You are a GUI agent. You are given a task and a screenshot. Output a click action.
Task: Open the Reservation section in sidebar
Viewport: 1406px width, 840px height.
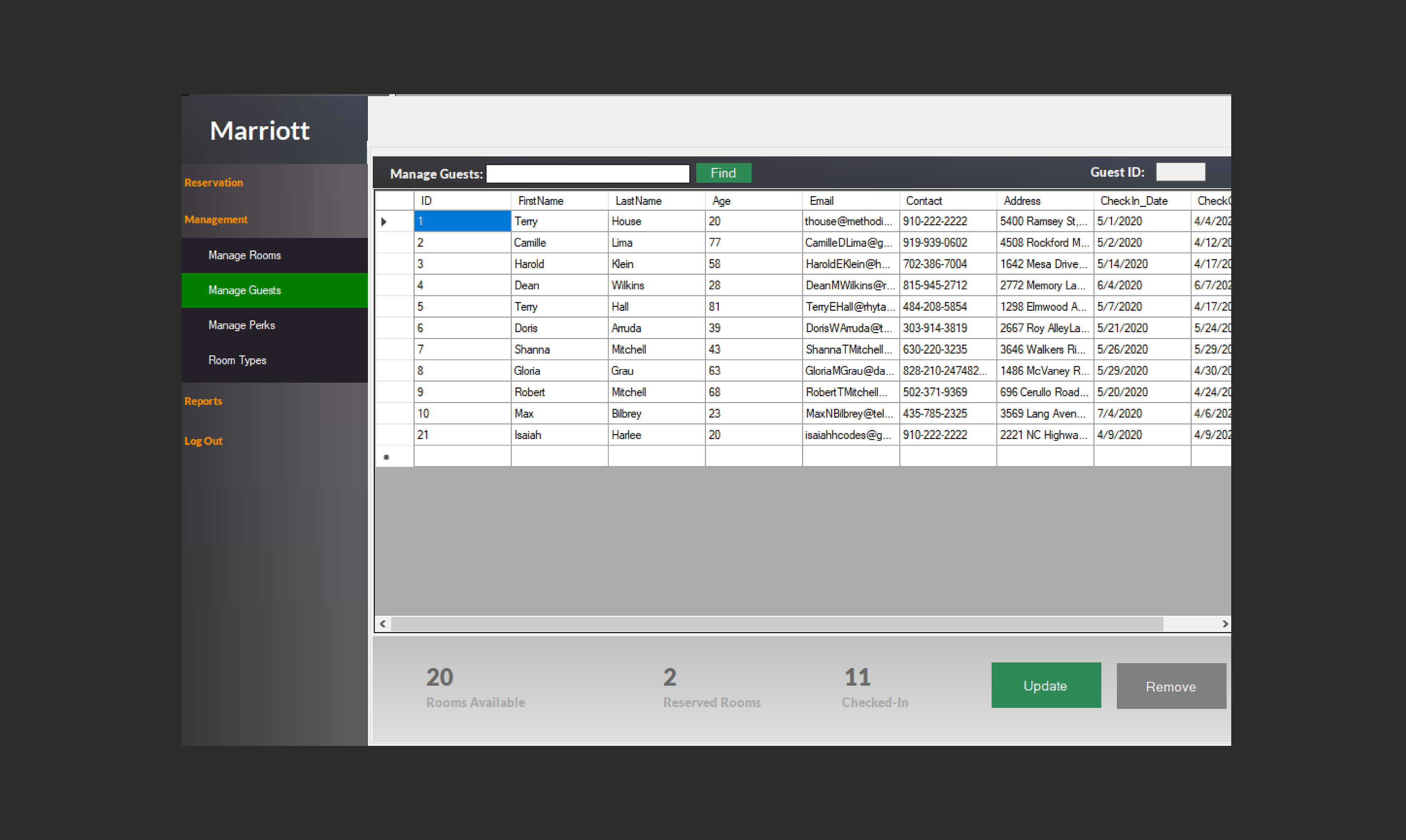tap(213, 183)
